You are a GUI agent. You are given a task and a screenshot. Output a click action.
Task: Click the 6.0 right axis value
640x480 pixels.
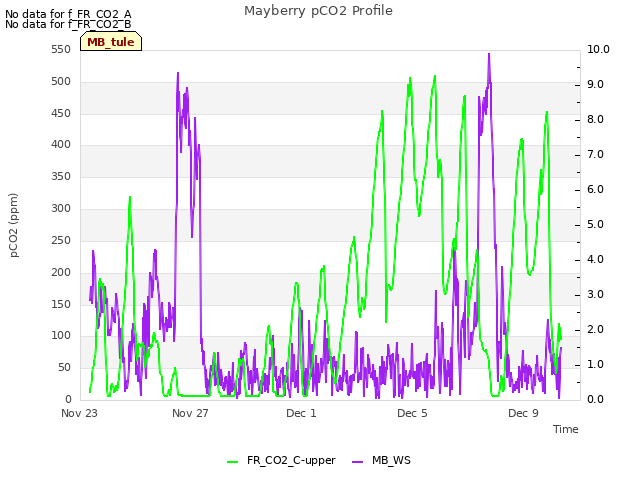(596, 190)
